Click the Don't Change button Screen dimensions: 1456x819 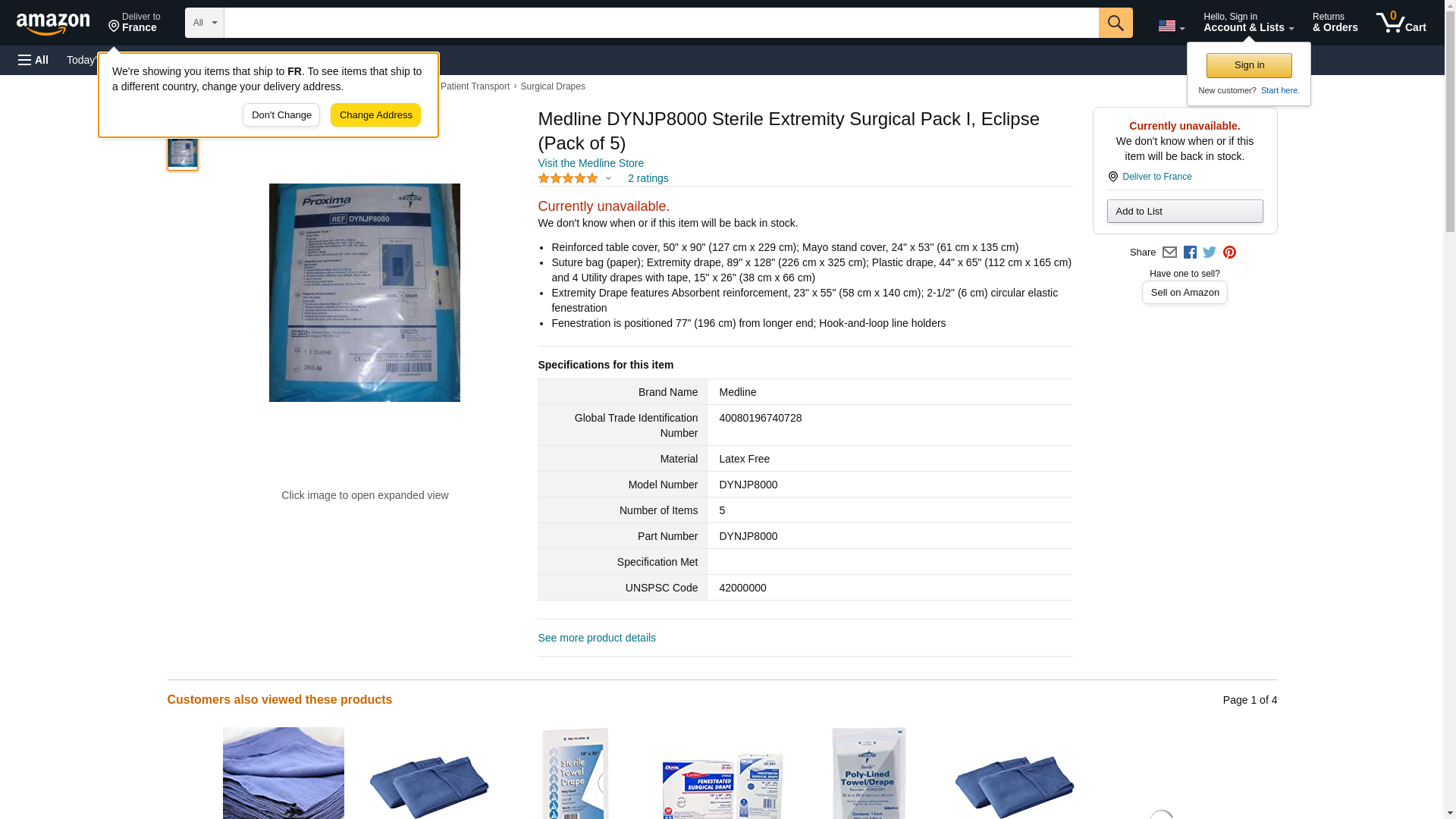(281, 115)
